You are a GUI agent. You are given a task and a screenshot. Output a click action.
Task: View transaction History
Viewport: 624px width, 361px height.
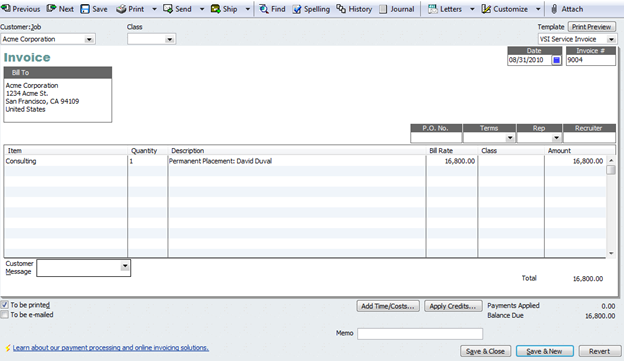(x=354, y=9)
